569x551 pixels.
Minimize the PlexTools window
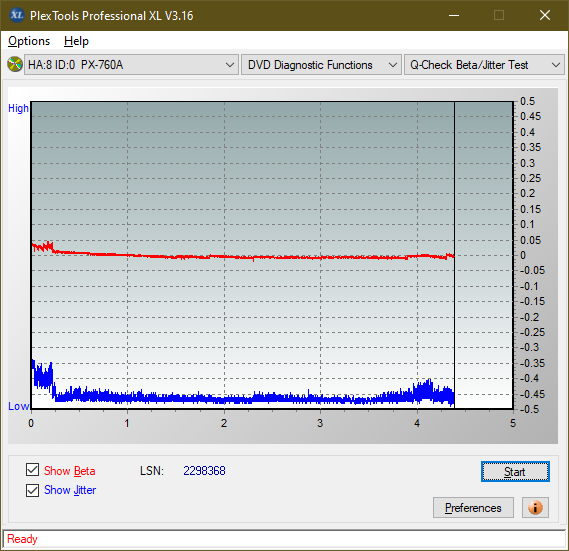tap(454, 15)
